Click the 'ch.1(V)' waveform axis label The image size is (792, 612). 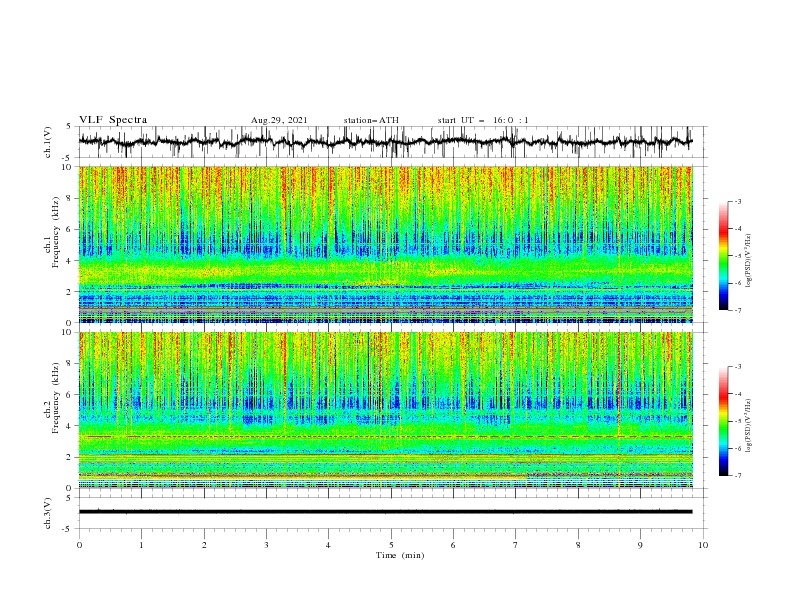(48, 142)
